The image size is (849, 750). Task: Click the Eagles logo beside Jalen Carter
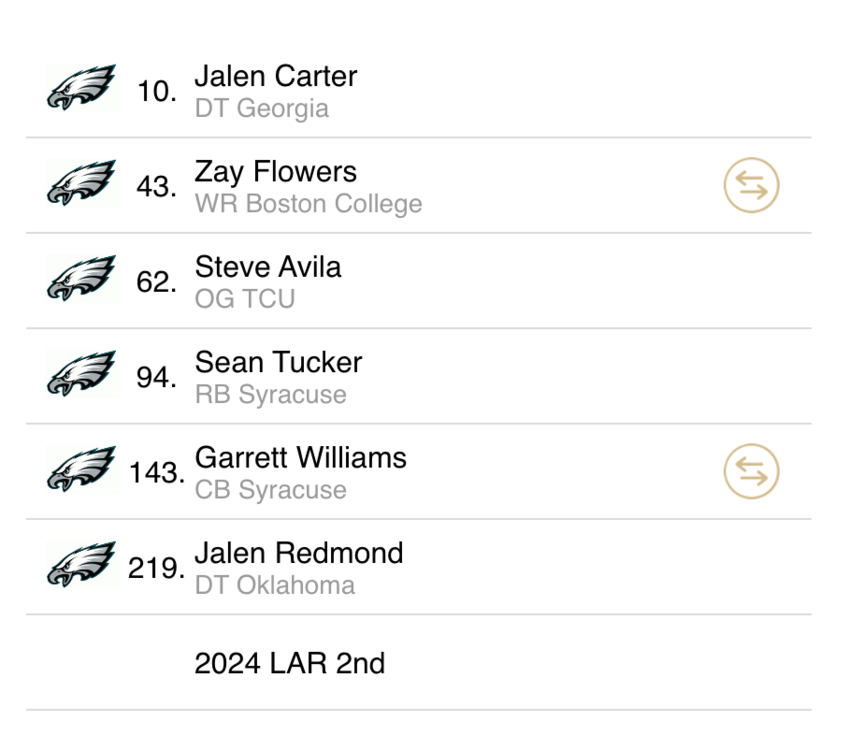81,88
